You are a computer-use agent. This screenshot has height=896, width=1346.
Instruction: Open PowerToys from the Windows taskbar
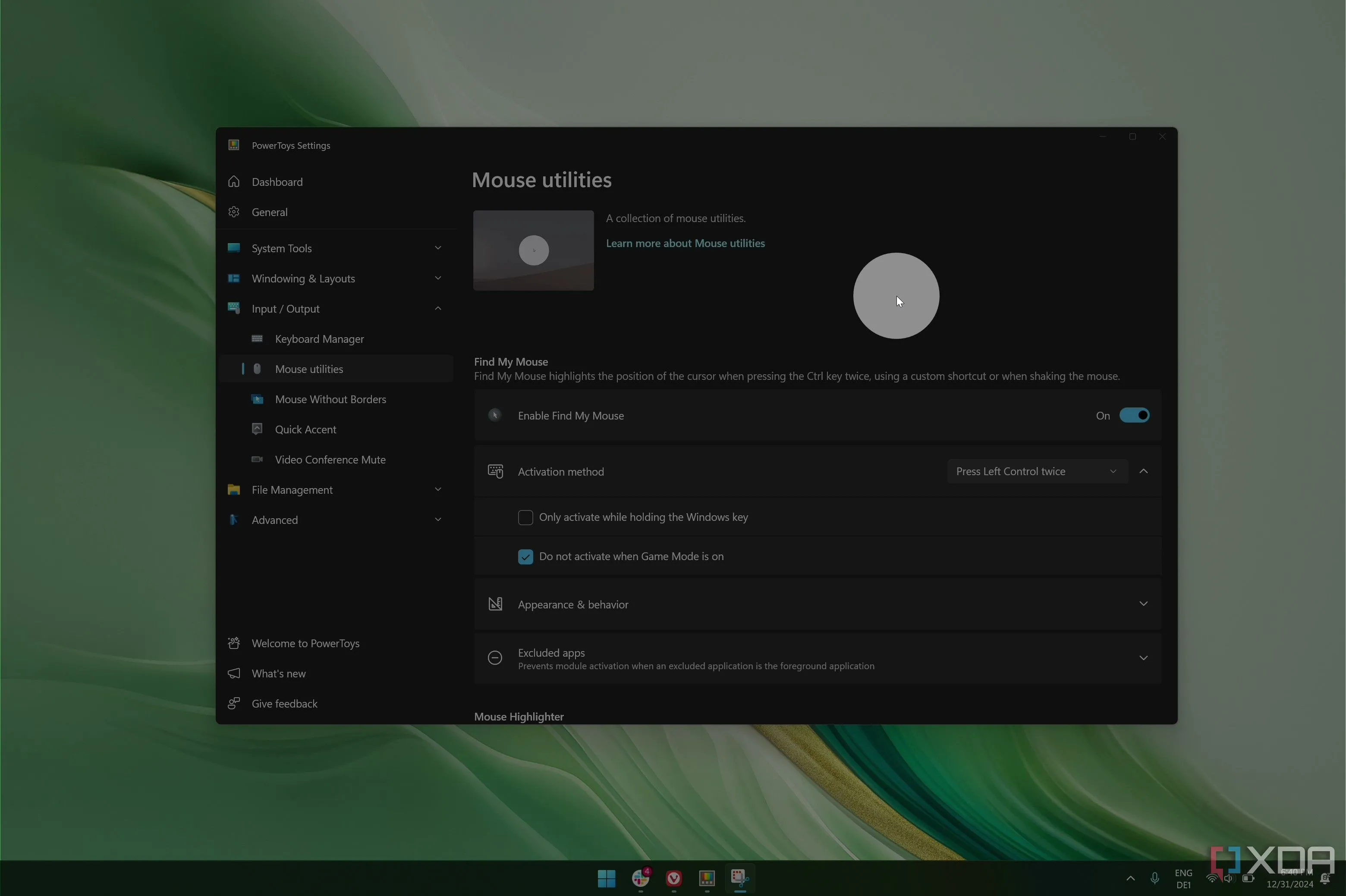707,878
